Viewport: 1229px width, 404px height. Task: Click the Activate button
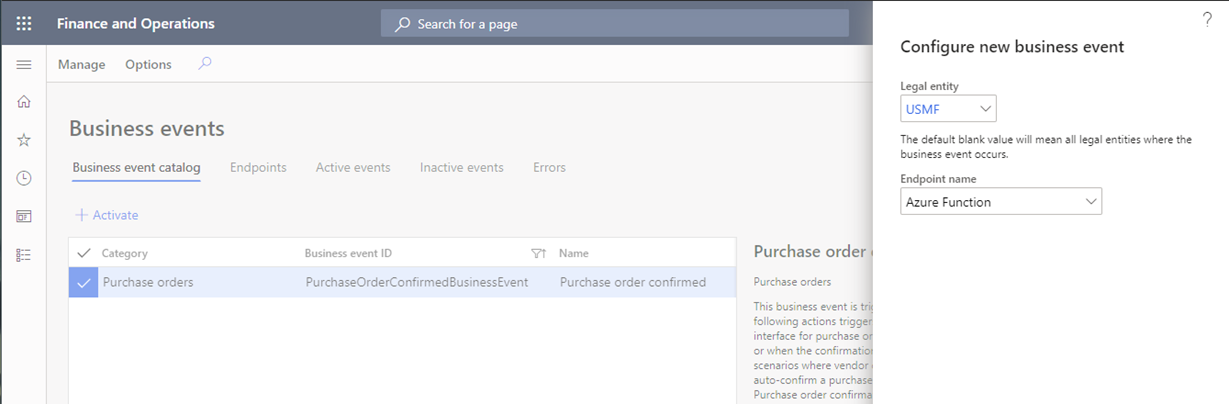[x=106, y=215]
